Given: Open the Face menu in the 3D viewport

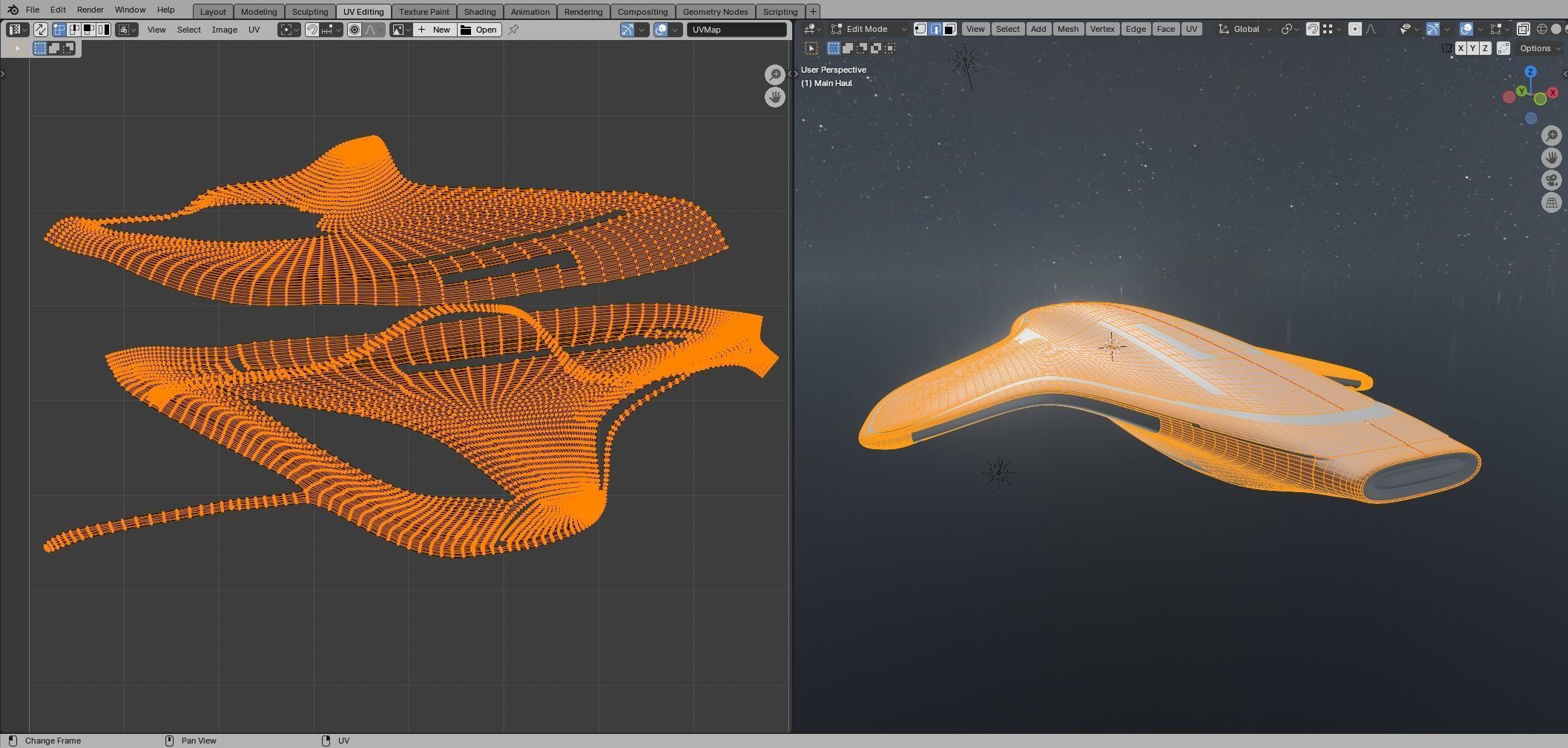Looking at the screenshot, I should 1165,29.
